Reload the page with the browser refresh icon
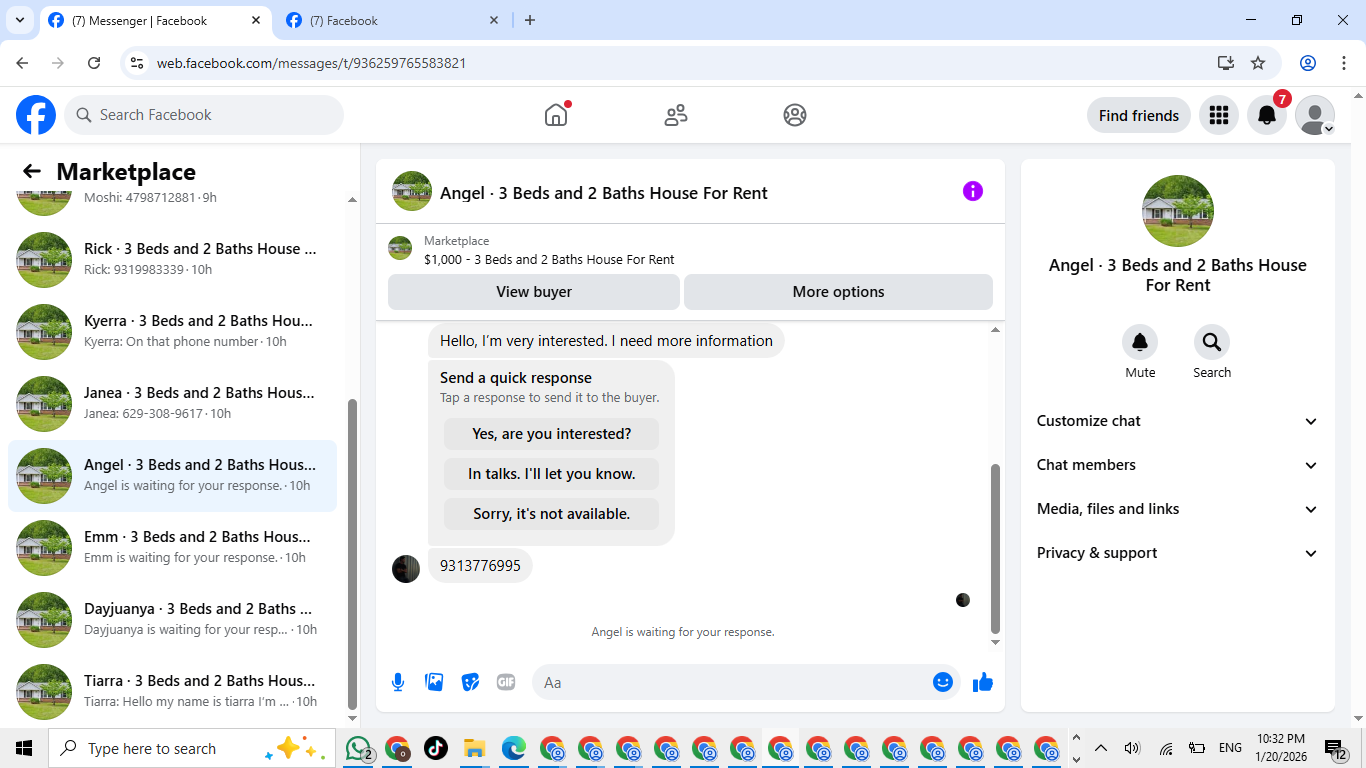The image size is (1366, 768). 94,63
